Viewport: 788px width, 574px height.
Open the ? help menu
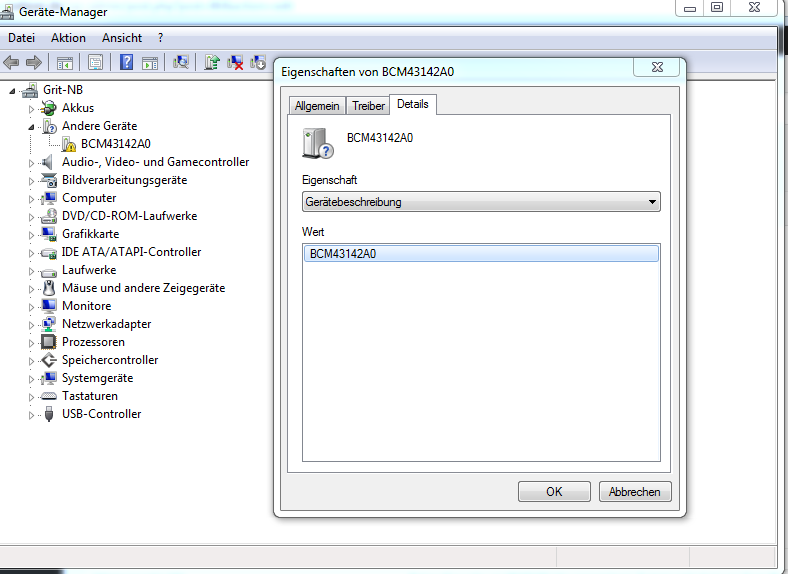tap(160, 38)
